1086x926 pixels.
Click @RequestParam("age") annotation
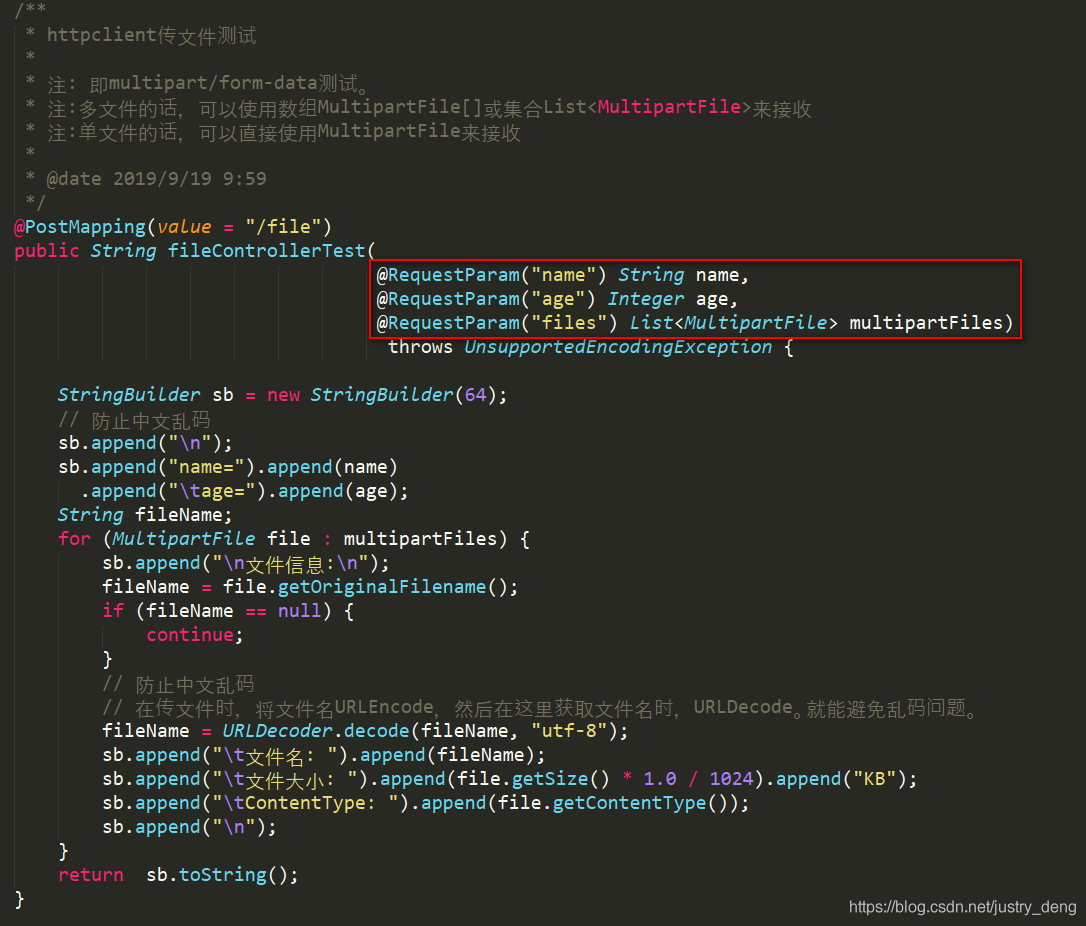click(485, 299)
